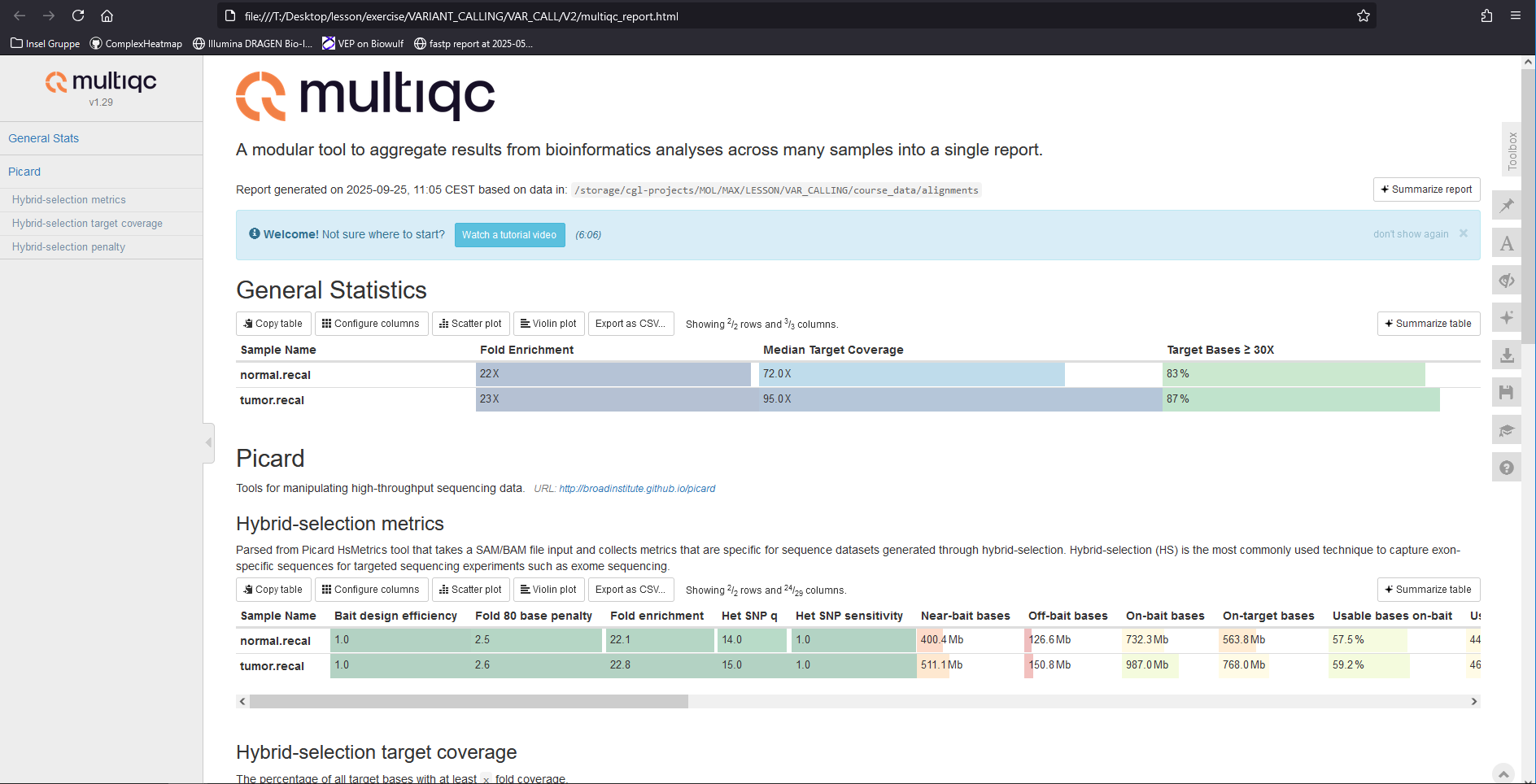The height and width of the screenshot is (784, 1536).
Task: Click the horizontal scrollbar of the metrics table
Action: pyautogui.click(x=469, y=701)
